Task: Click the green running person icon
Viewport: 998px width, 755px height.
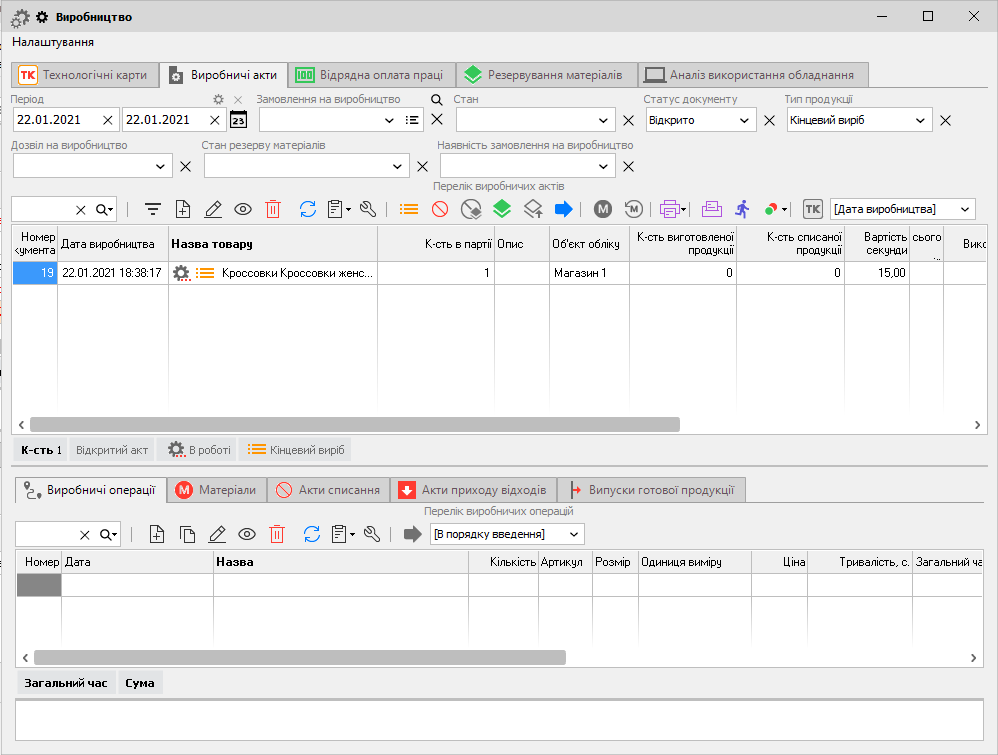Action: [741, 209]
